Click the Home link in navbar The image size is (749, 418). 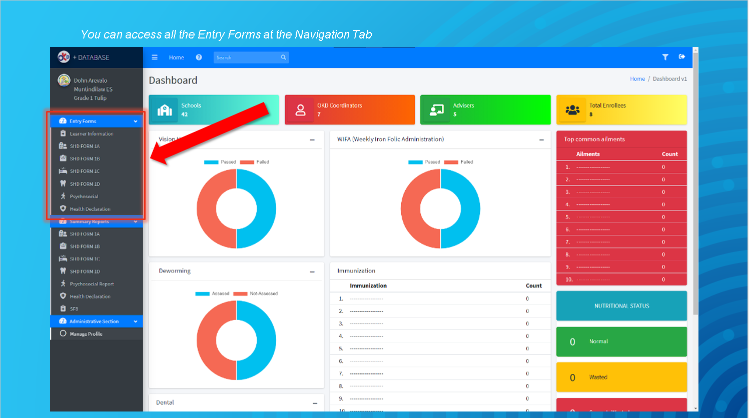coord(176,58)
